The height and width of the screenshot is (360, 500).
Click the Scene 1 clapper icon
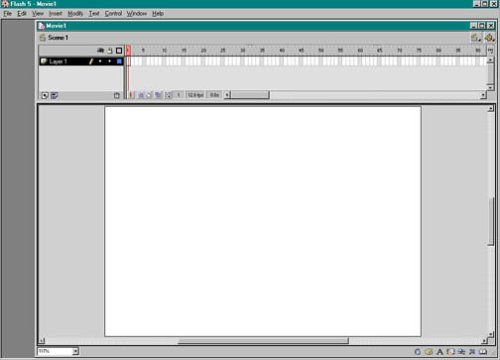42,37
